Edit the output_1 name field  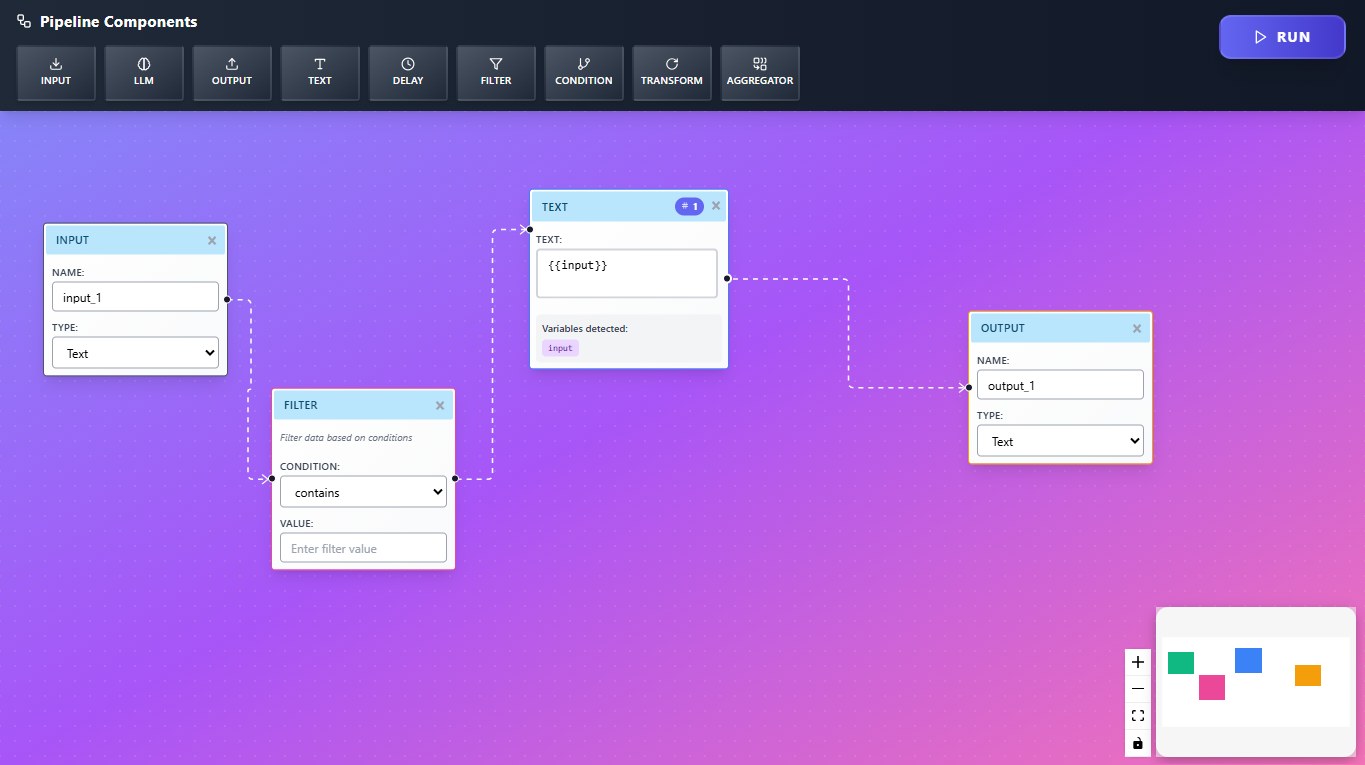pos(1060,385)
